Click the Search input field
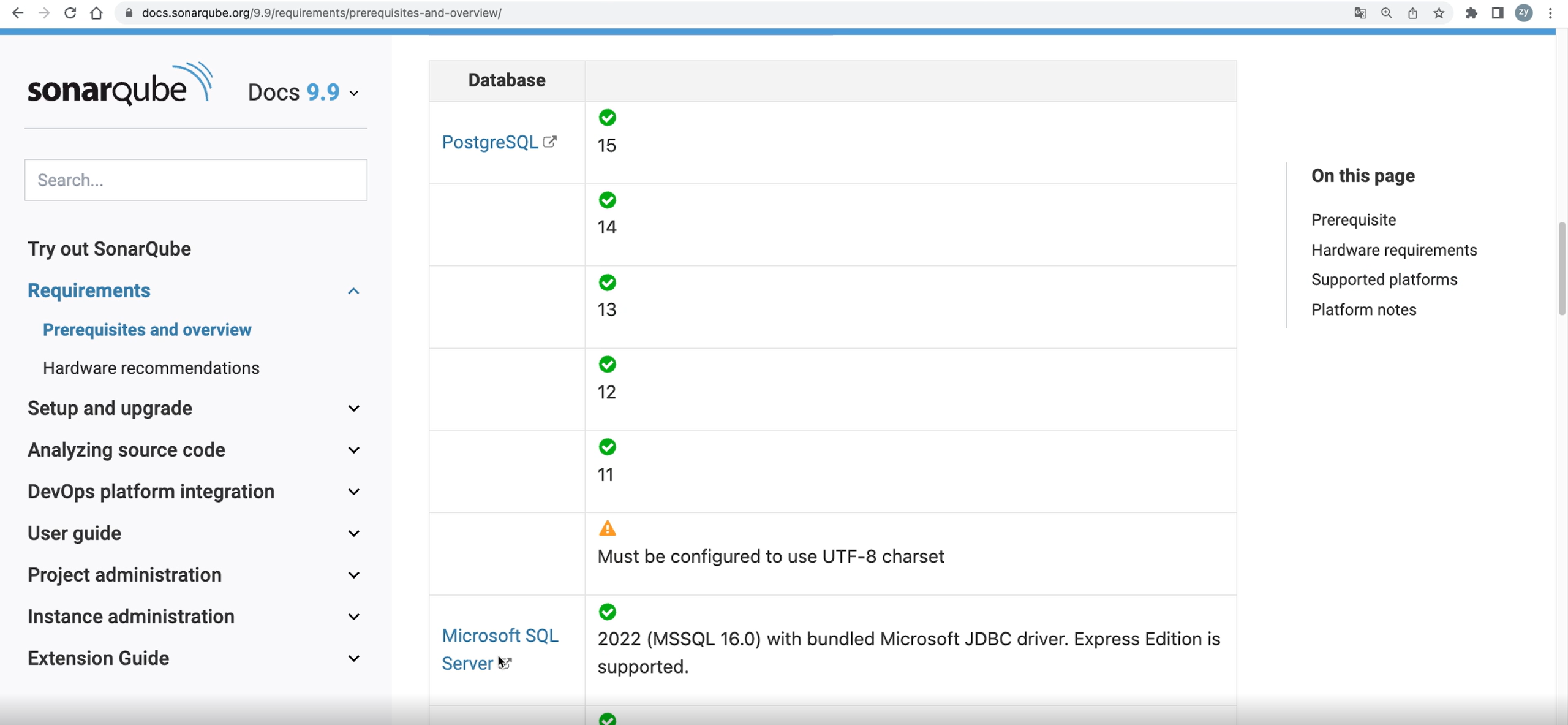This screenshot has height=725, width=1568. 196,180
